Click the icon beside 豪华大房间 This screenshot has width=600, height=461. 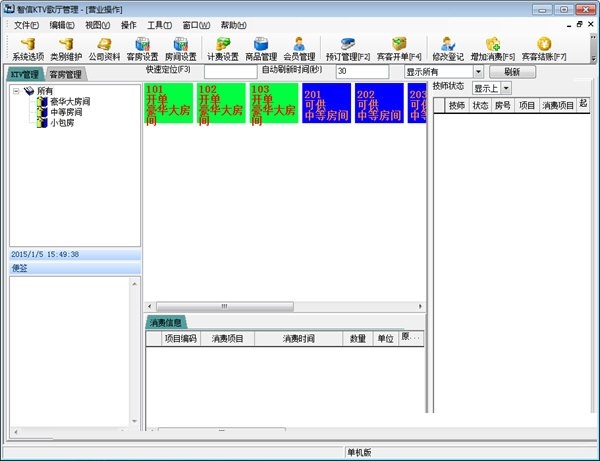[42, 101]
